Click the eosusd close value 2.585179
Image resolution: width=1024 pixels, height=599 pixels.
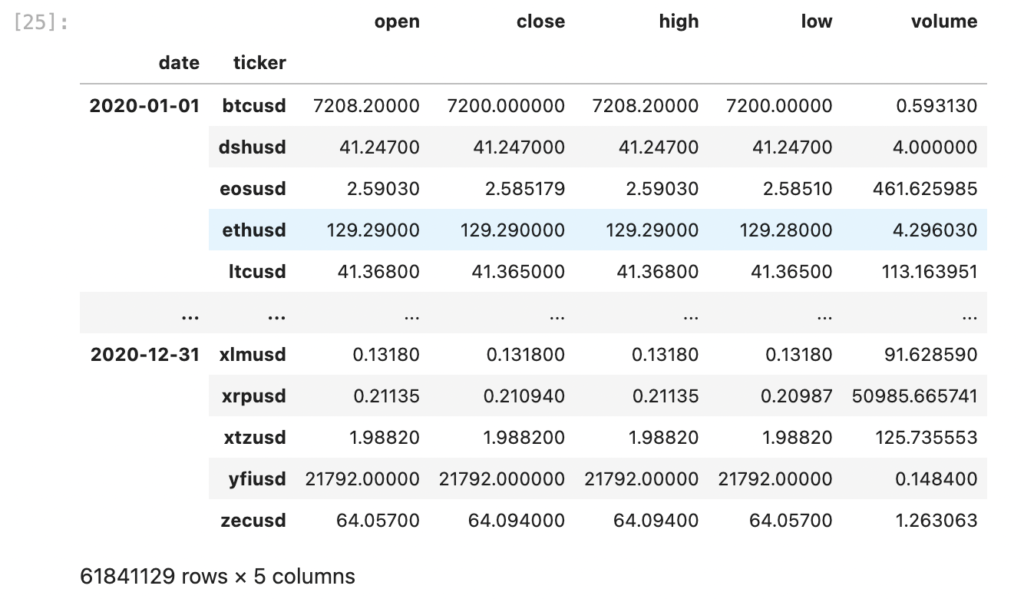click(524, 189)
